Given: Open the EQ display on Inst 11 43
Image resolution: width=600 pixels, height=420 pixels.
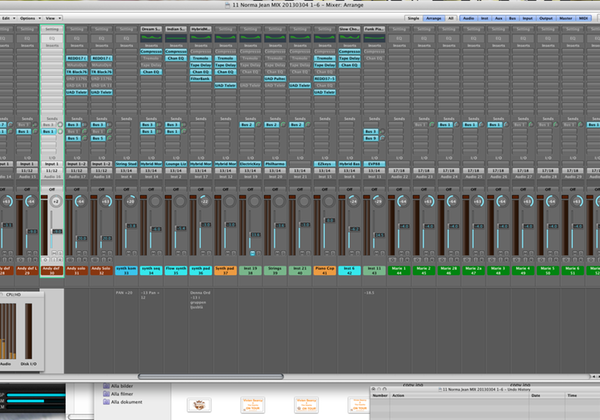Looking at the screenshot, I should [x=374, y=38].
